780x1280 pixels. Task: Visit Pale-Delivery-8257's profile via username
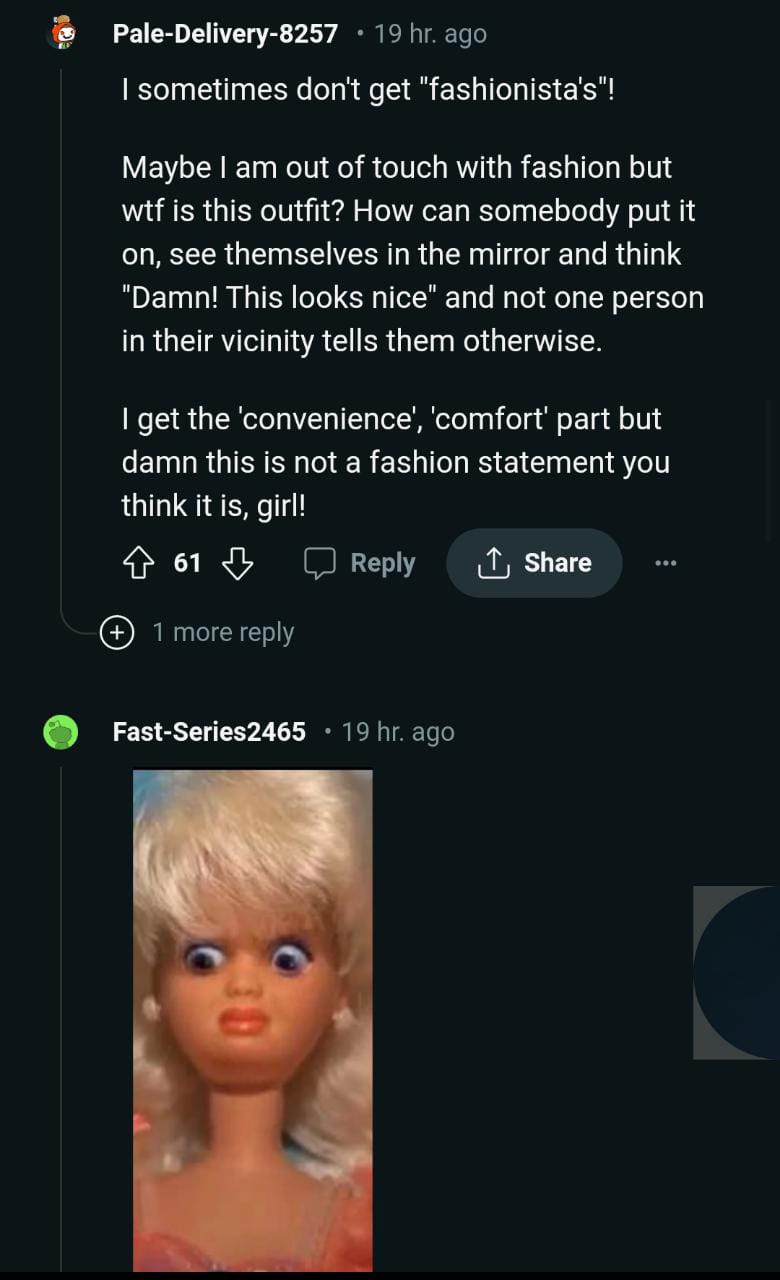click(225, 34)
